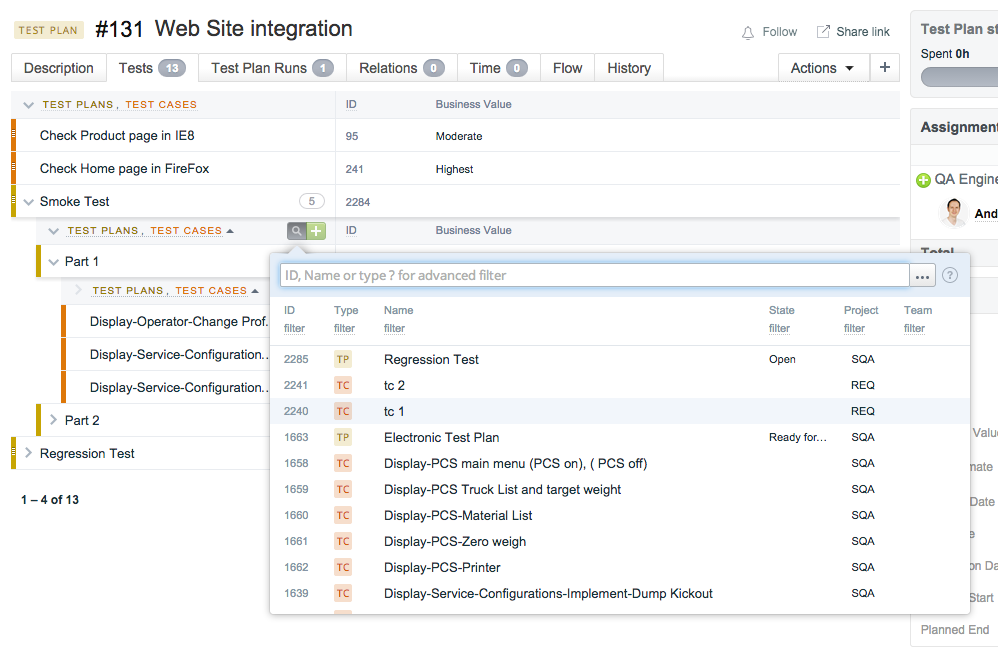Click the green plus add icon in Smoke Test header
998x663 pixels.
(x=316, y=231)
